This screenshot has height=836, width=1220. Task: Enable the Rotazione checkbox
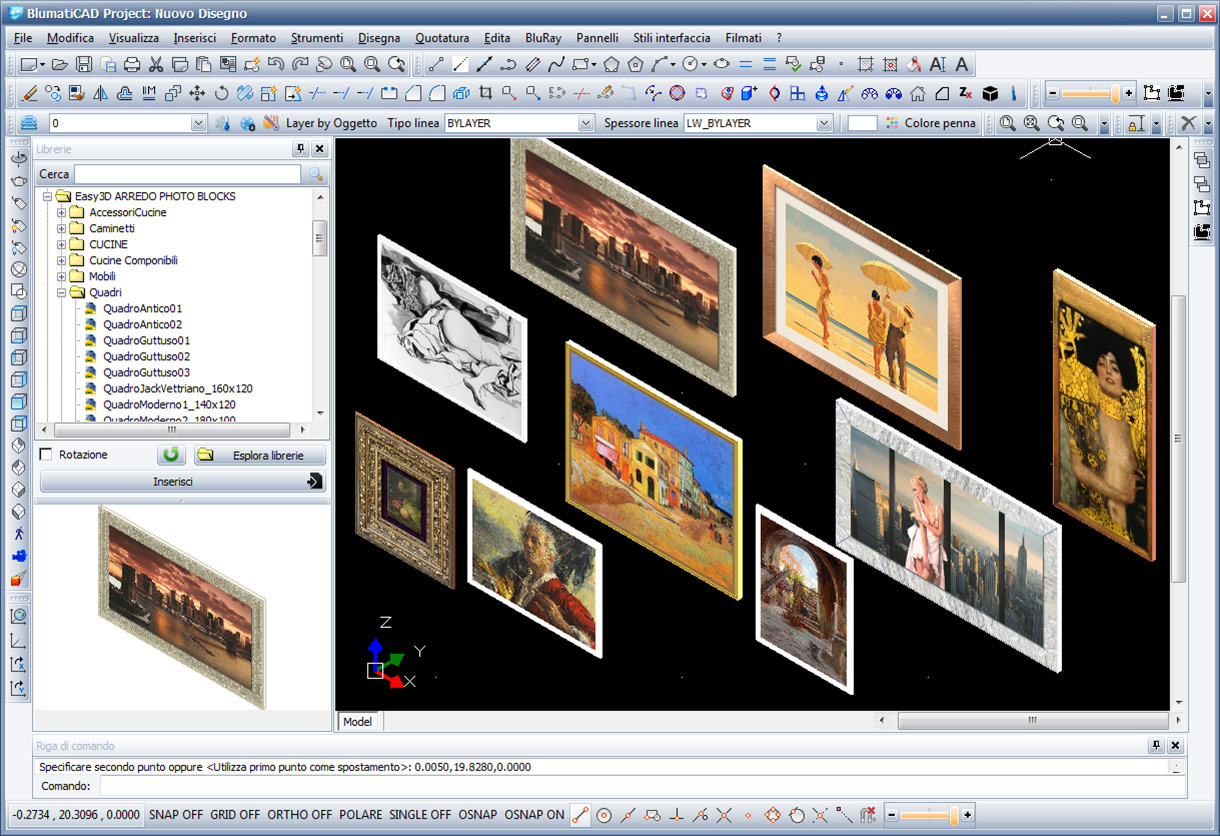pos(46,455)
